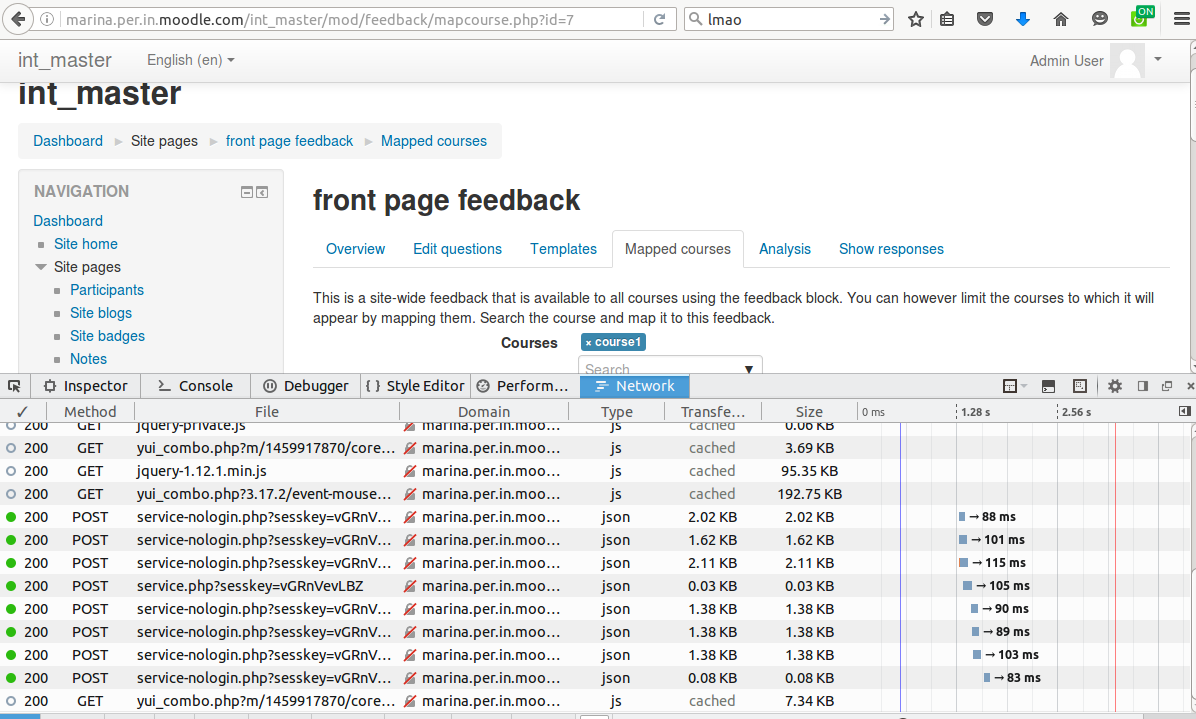
Task: Reload the page with the refresh icon
Action: click(x=660, y=19)
